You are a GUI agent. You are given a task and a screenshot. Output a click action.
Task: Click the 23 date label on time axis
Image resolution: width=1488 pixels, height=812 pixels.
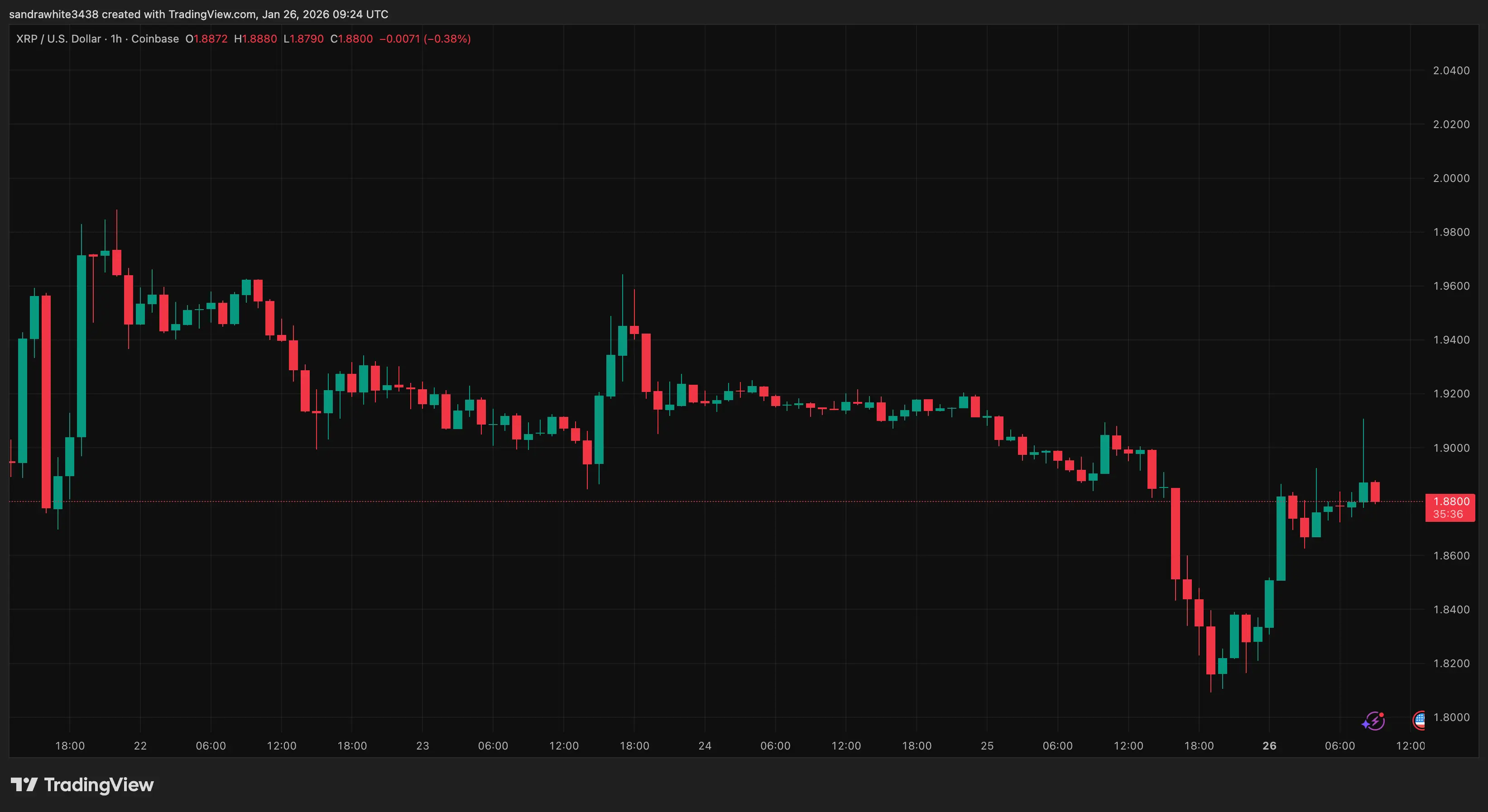[x=422, y=745]
